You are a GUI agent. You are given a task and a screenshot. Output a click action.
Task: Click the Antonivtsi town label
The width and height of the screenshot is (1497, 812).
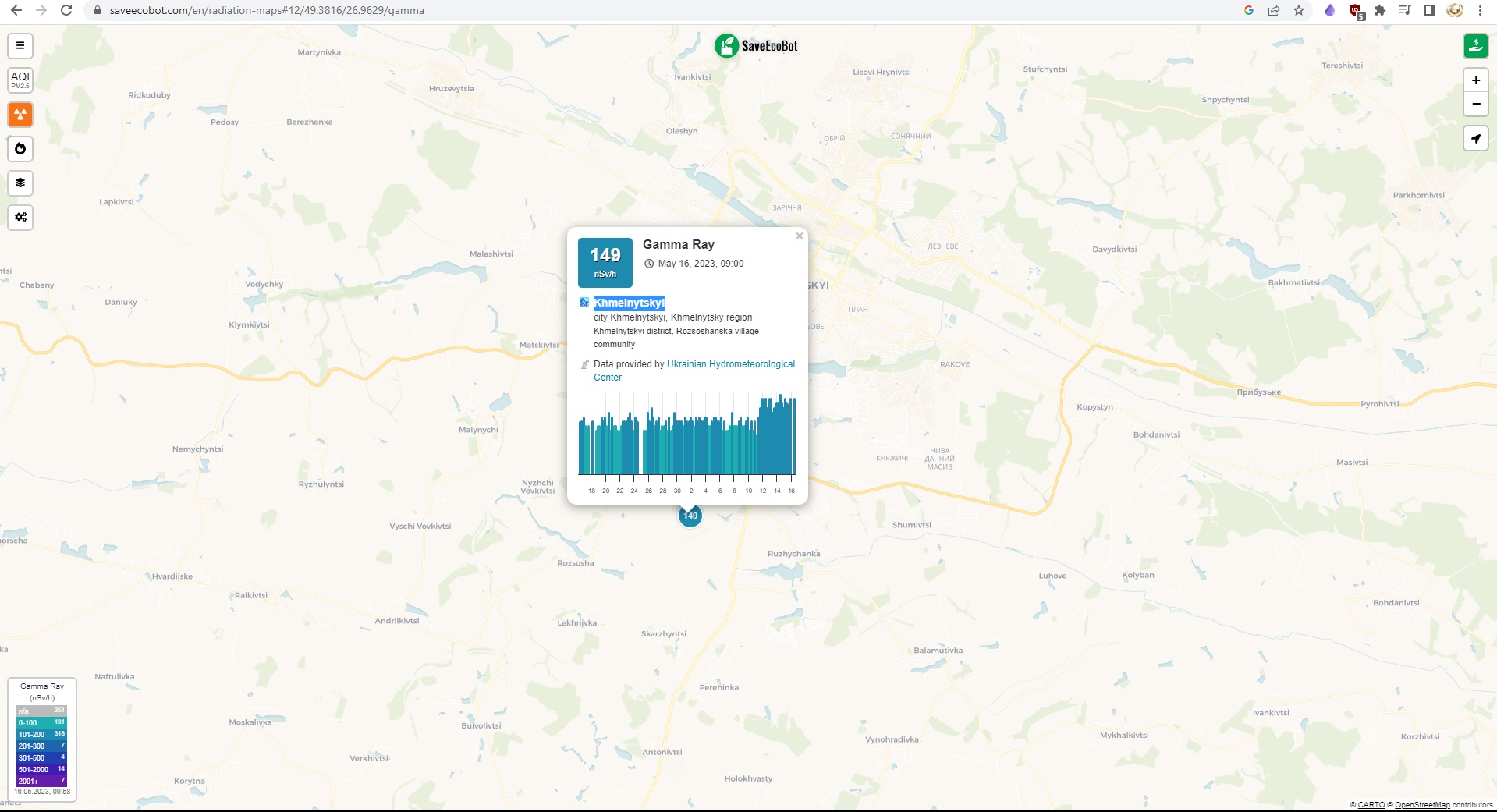(662, 752)
